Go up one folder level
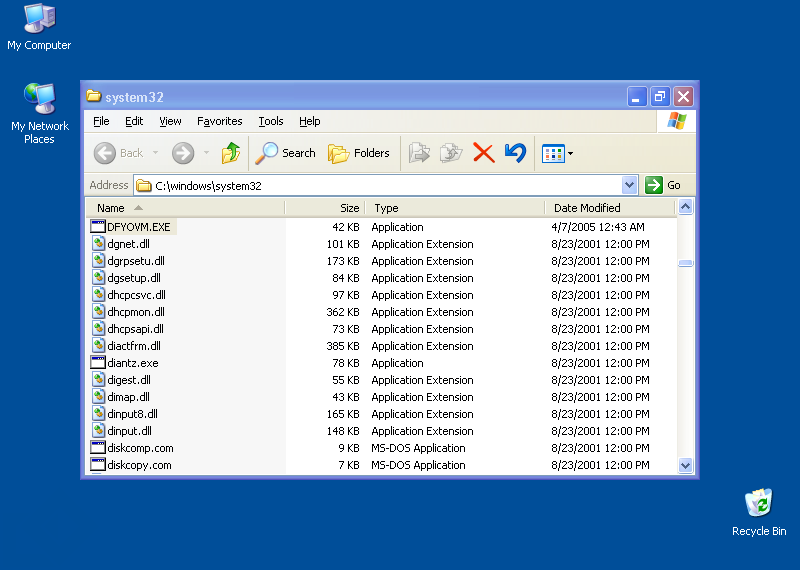The width and height of the screenshot is (800, 570). click(231, 153)
